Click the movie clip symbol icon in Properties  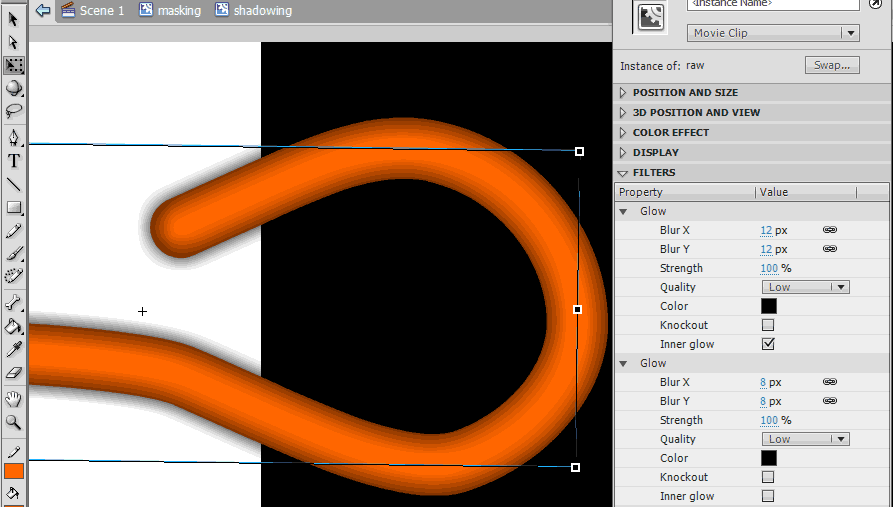651,17
